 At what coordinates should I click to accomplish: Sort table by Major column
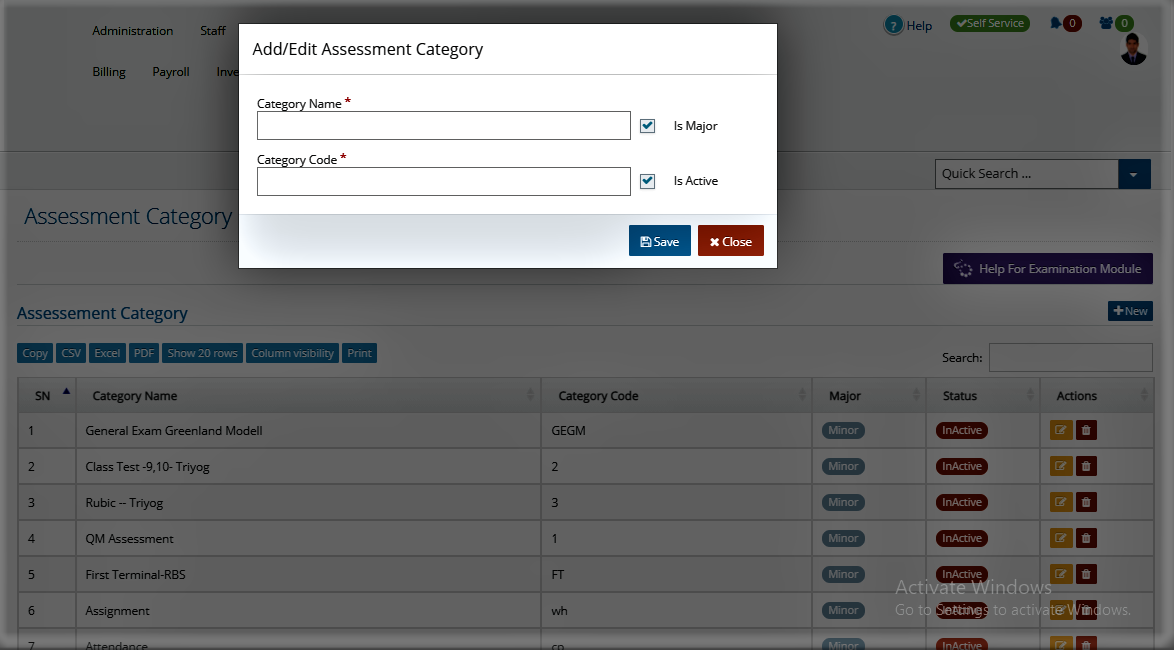[869, 395]
